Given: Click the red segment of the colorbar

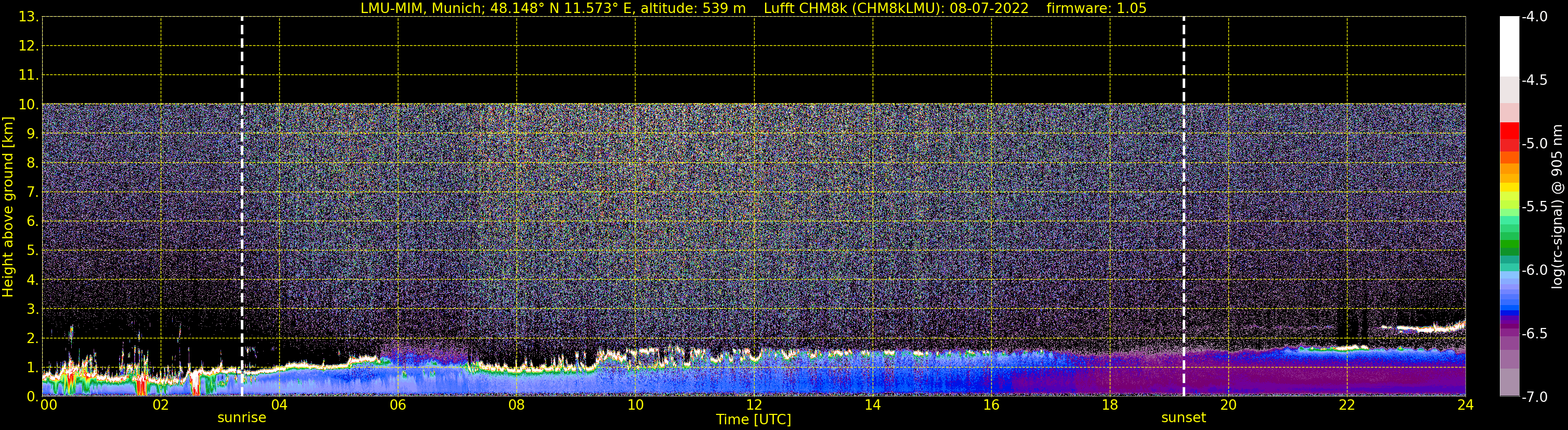Looking at the screenshot, I should 1509,131.
